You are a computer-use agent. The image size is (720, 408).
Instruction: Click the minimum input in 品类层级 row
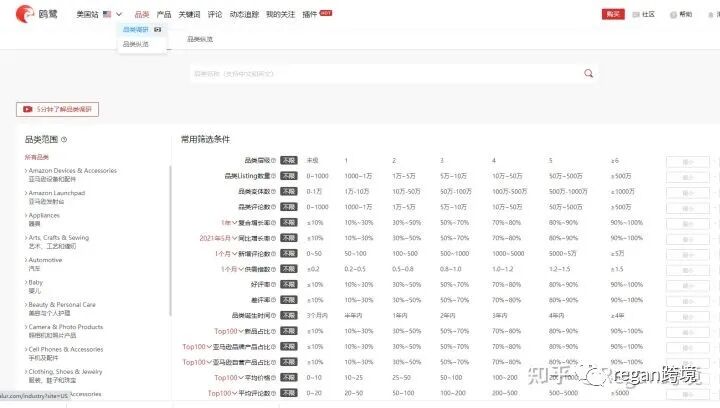click(687, 162)
